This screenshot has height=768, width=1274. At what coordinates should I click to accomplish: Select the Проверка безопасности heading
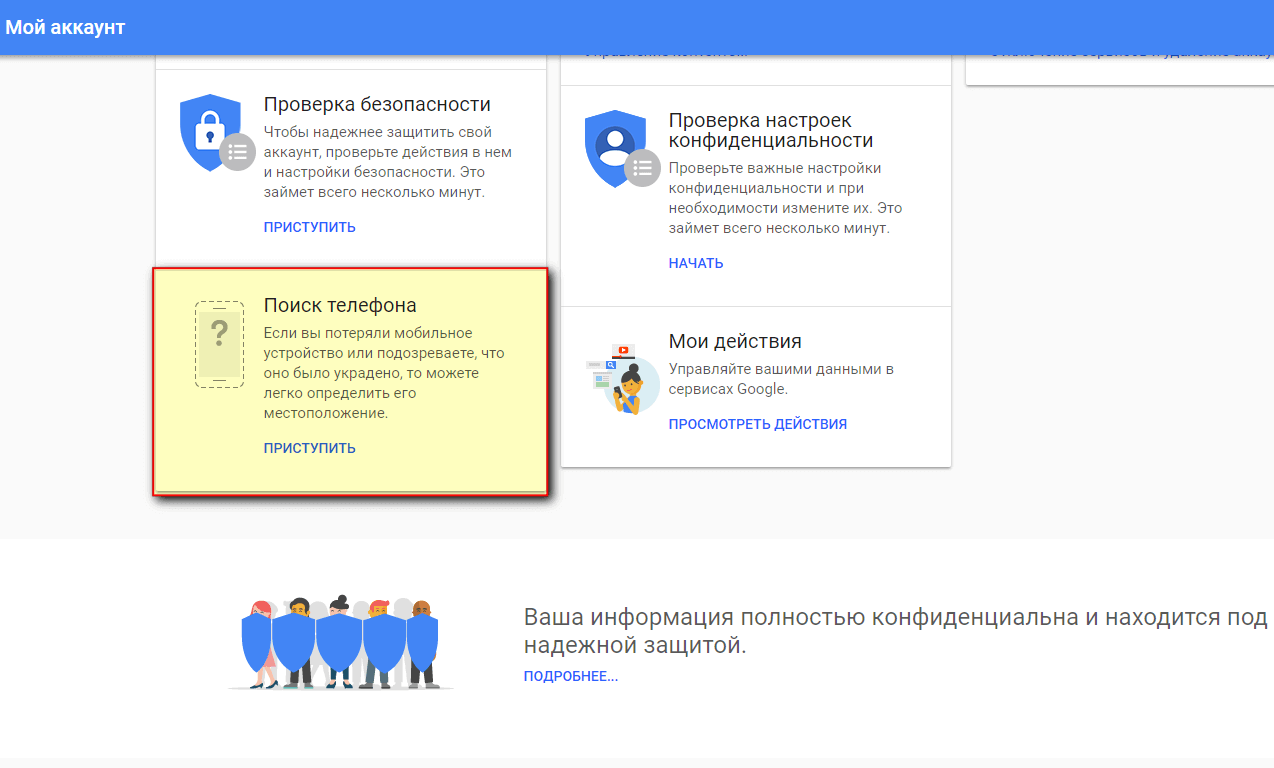coord(377,104)
